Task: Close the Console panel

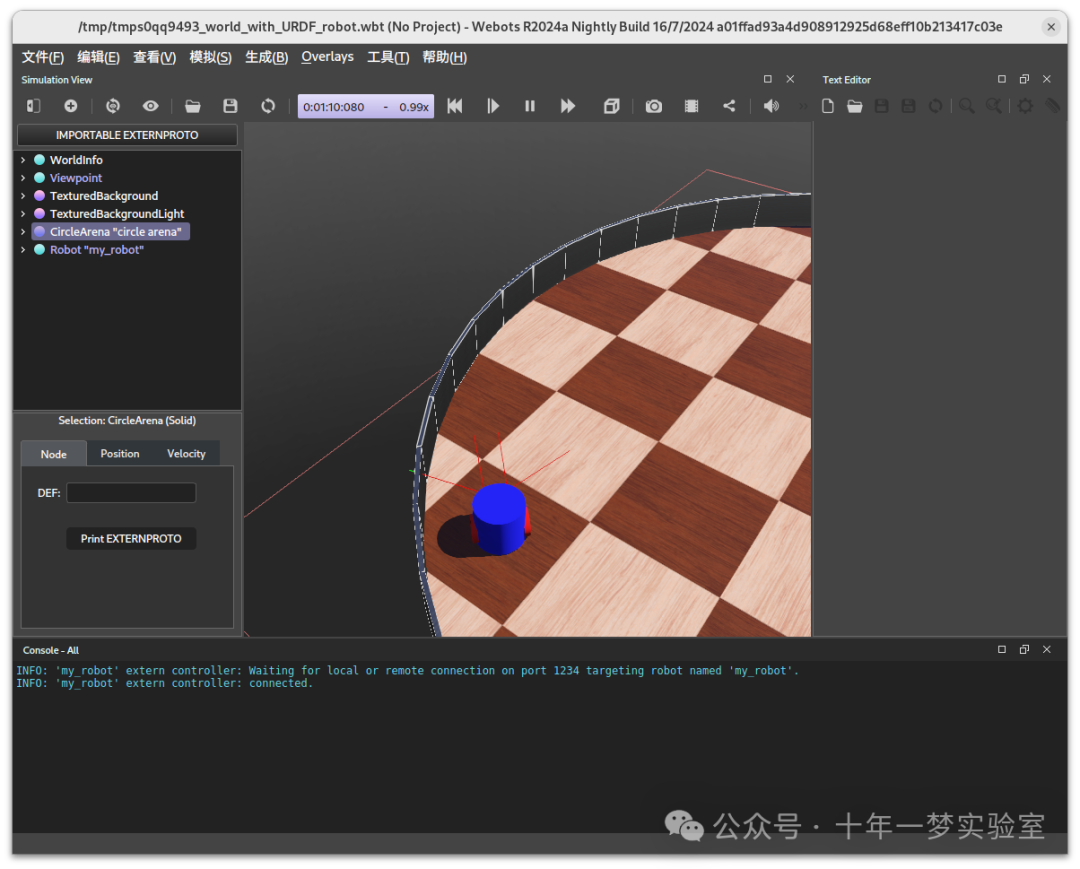Action: tap(1047, 649)
